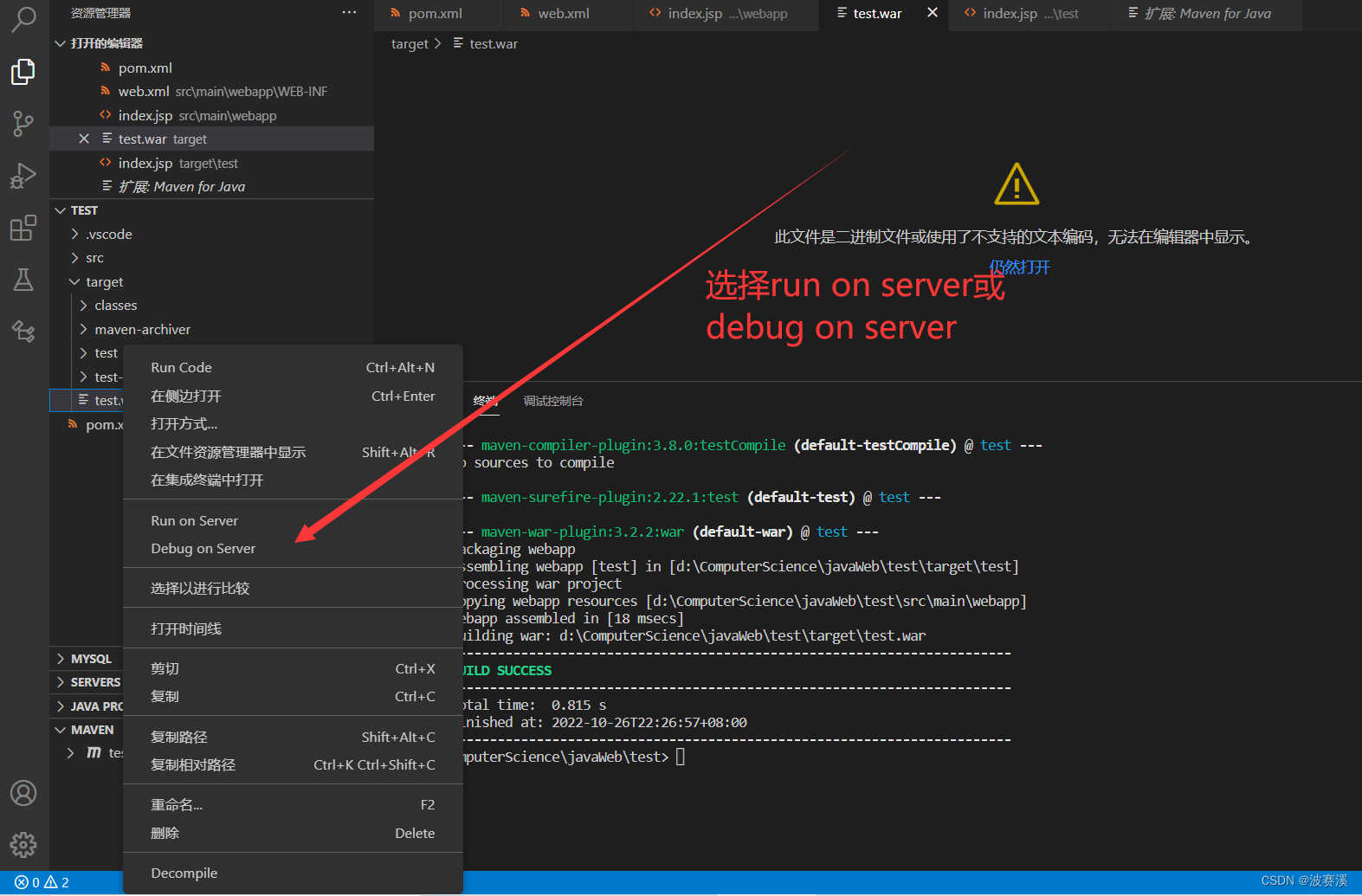Collapse the target folder
1362x896 pixels.
pos(75,282)
